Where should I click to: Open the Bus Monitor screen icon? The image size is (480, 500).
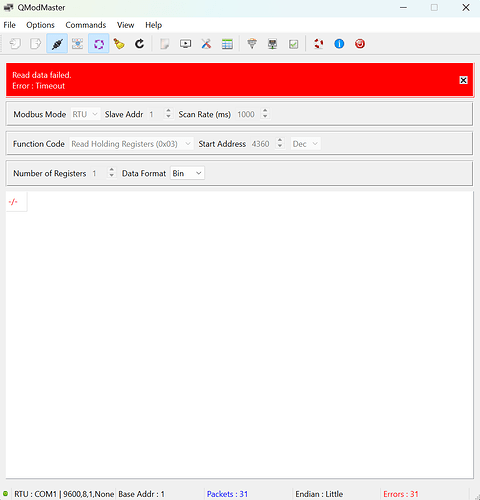pyautogui.click(x=185, y=44)
